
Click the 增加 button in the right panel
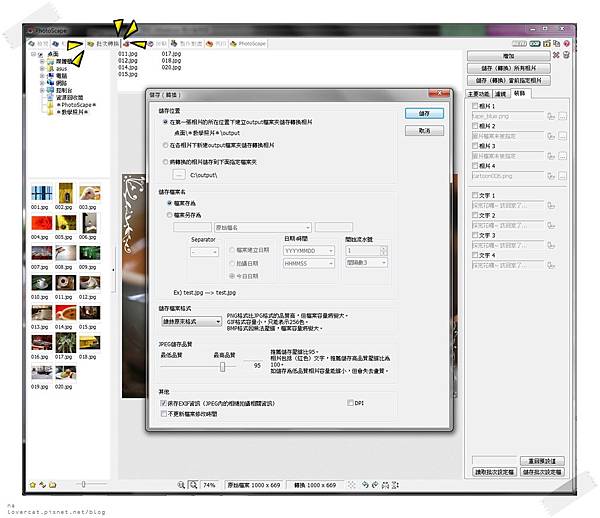(509, 56)
